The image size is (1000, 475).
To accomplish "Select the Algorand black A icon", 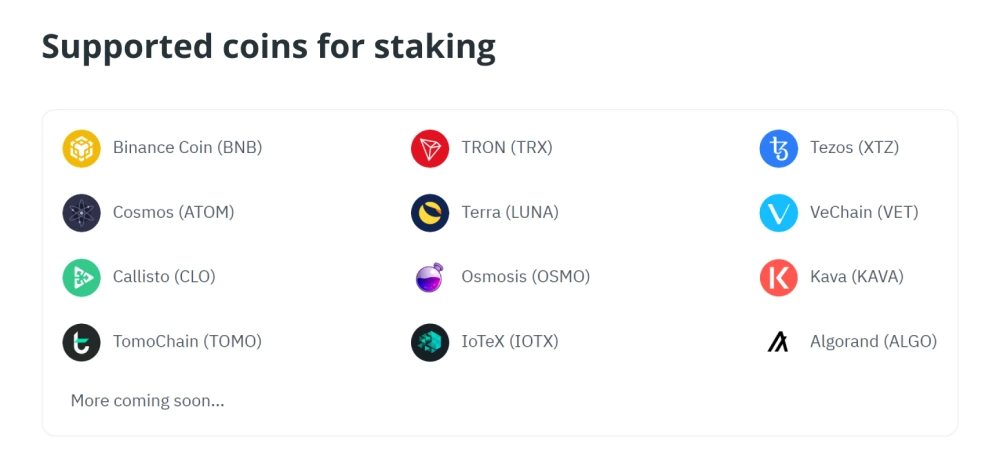I will pyautogui.click(x=778, y=342).
